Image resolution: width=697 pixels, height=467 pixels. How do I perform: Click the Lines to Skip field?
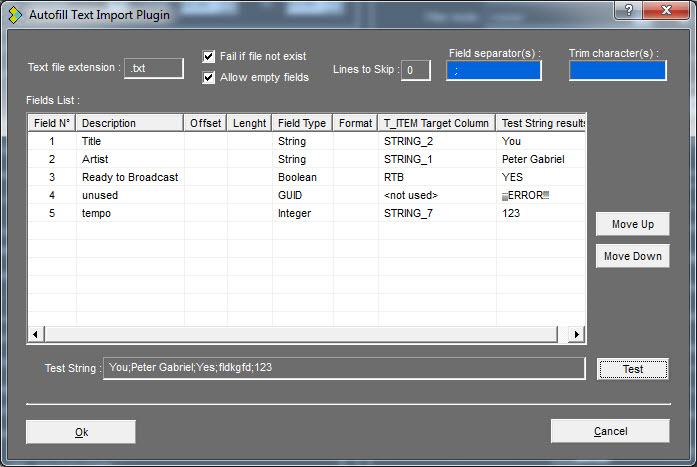[416, 70]
